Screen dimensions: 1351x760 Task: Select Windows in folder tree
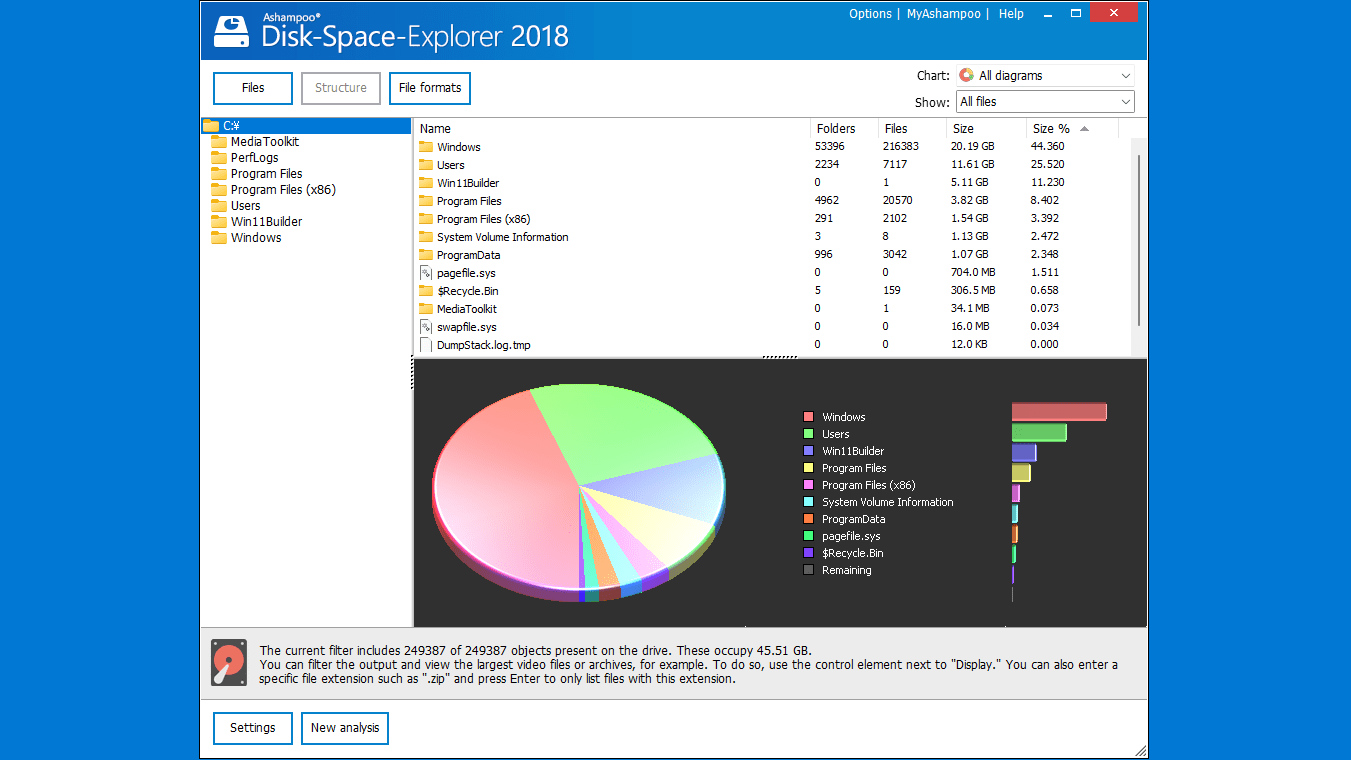pyautogui.click(x=256, y=238)
